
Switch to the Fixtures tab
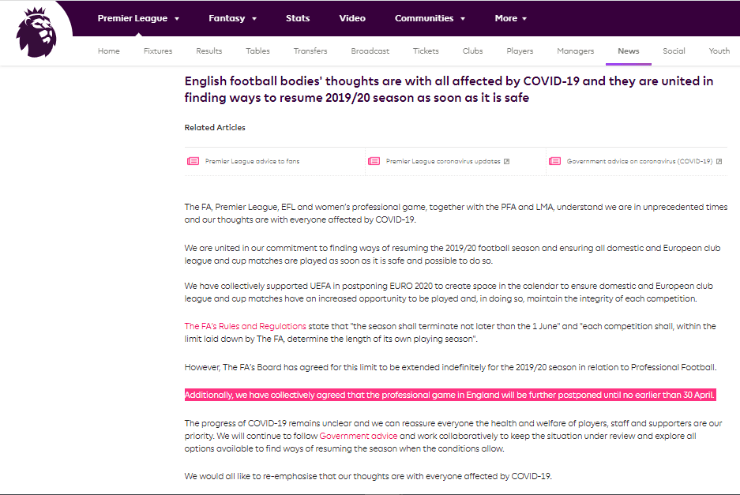pyautogui.click(x=158, y=51)
